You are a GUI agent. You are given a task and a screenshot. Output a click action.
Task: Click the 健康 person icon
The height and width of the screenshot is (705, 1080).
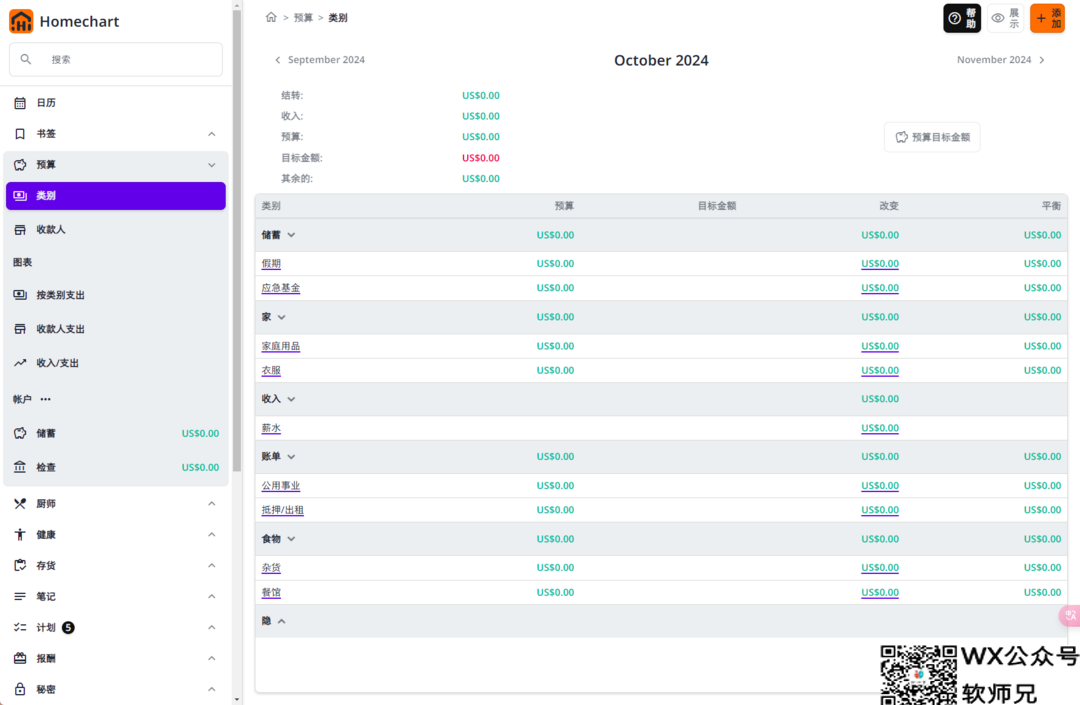coord(20,534)
